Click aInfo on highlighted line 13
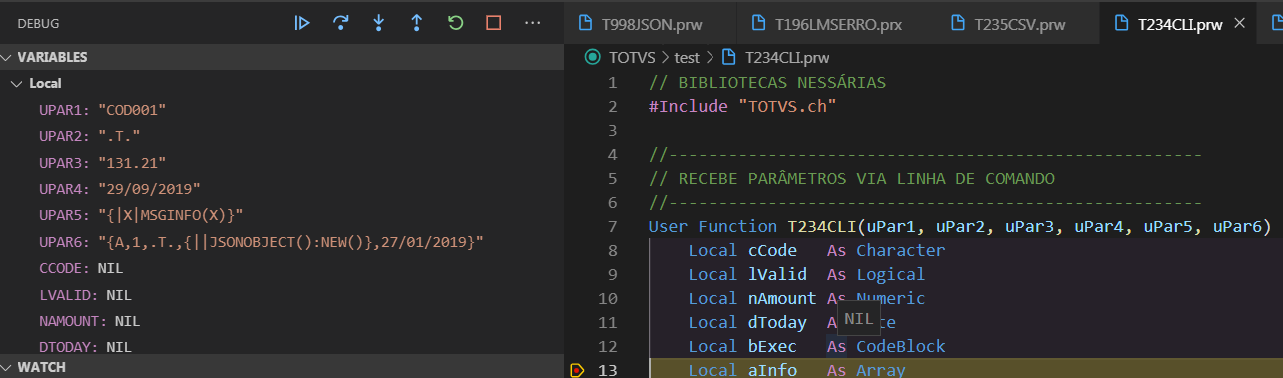The image size is (1283, 378). 772,370
